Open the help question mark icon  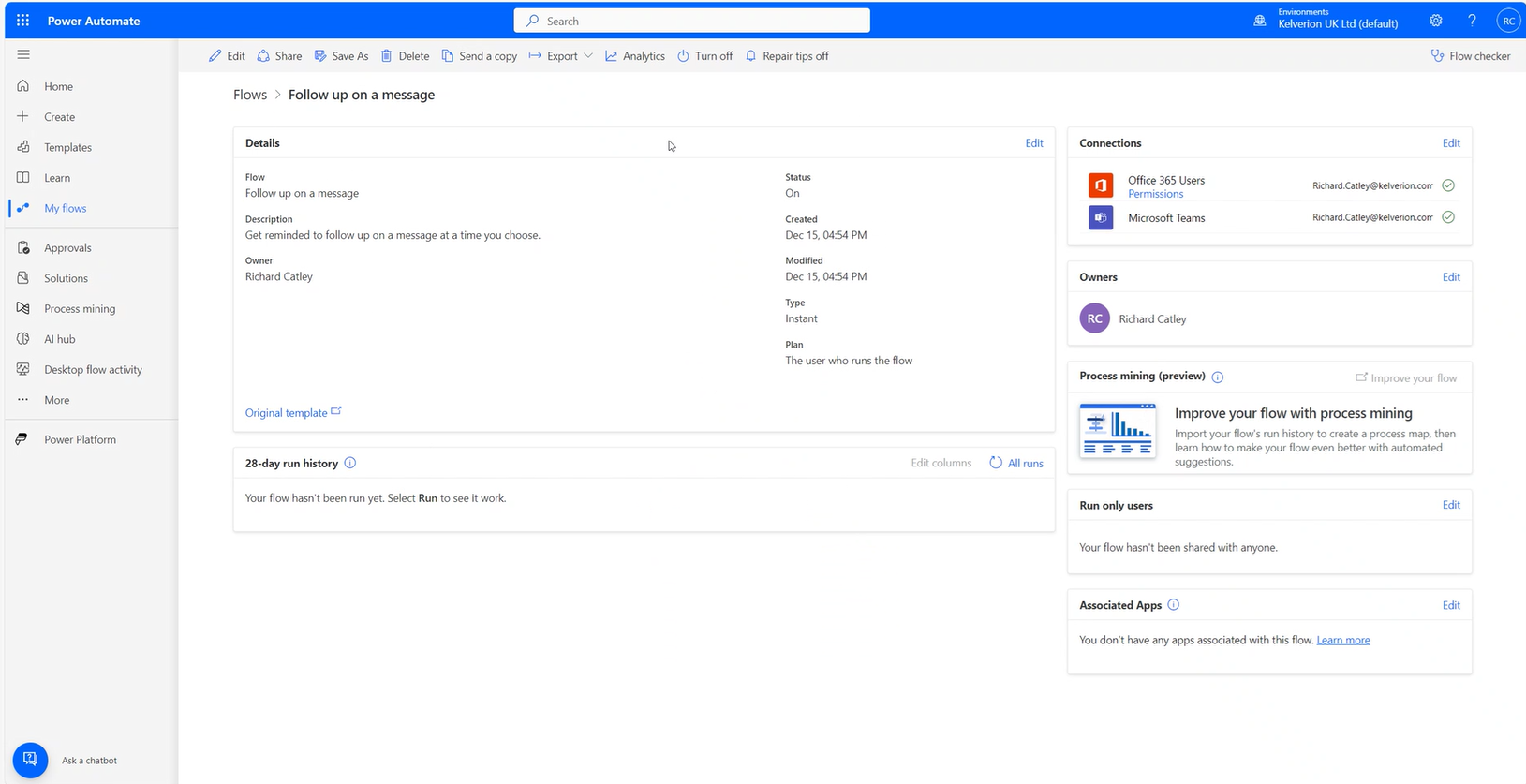1472,21
